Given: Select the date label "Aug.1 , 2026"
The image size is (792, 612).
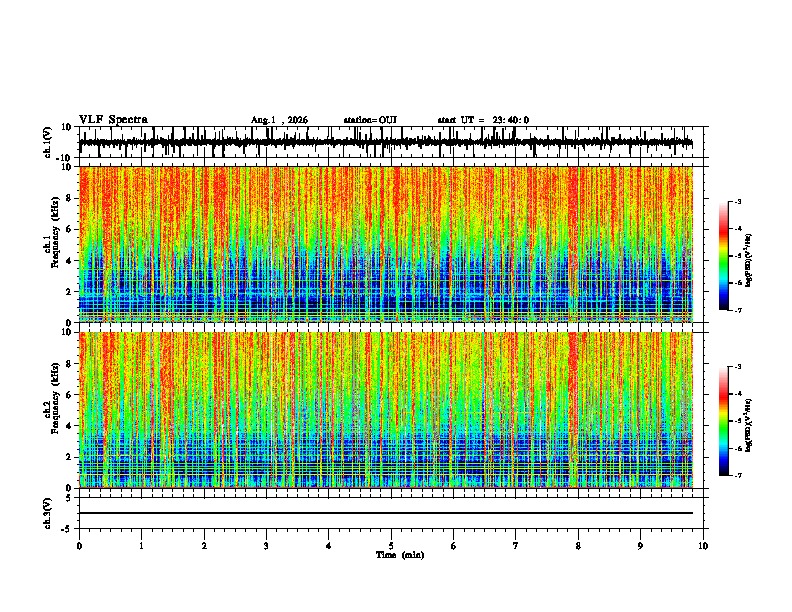Looking at the screenshot, I should coord(279,120).
